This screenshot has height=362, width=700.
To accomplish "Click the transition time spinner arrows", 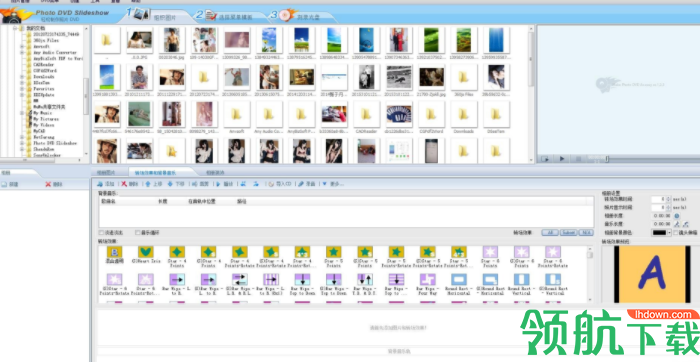I will 668,199.
